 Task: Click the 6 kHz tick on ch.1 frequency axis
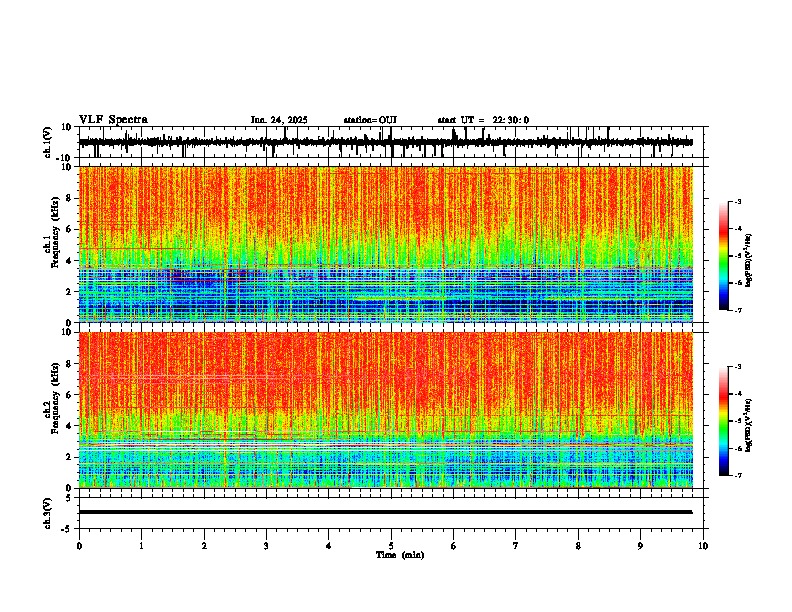point(69,229)
